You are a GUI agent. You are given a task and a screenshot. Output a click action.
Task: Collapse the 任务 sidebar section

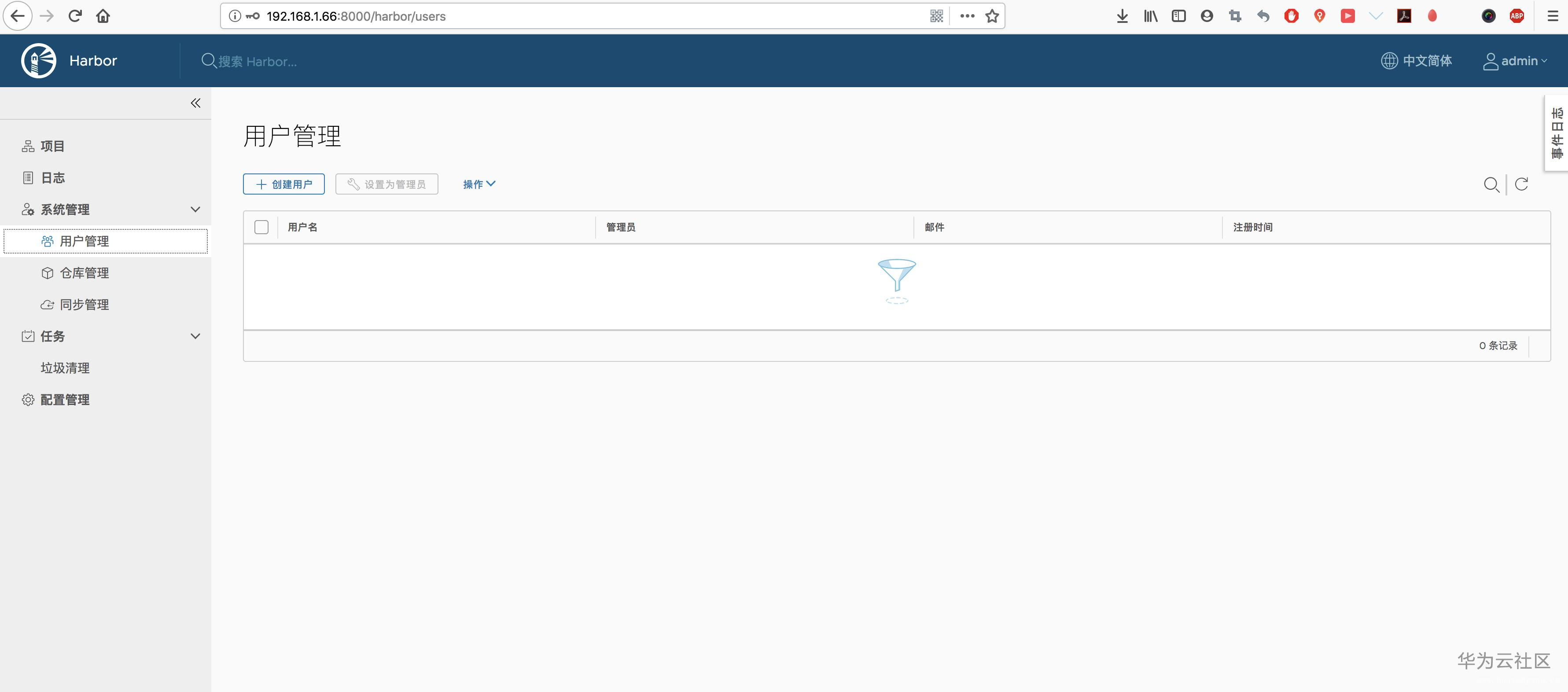pyautogui.click(x=195, y=336)
